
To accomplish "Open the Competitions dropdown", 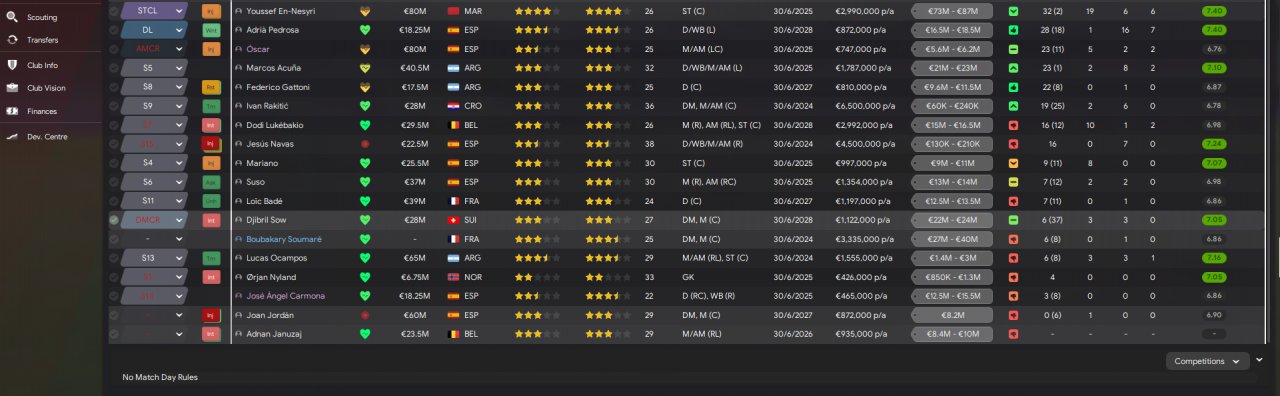I will pyautogui.click(x=1207, y=361).
